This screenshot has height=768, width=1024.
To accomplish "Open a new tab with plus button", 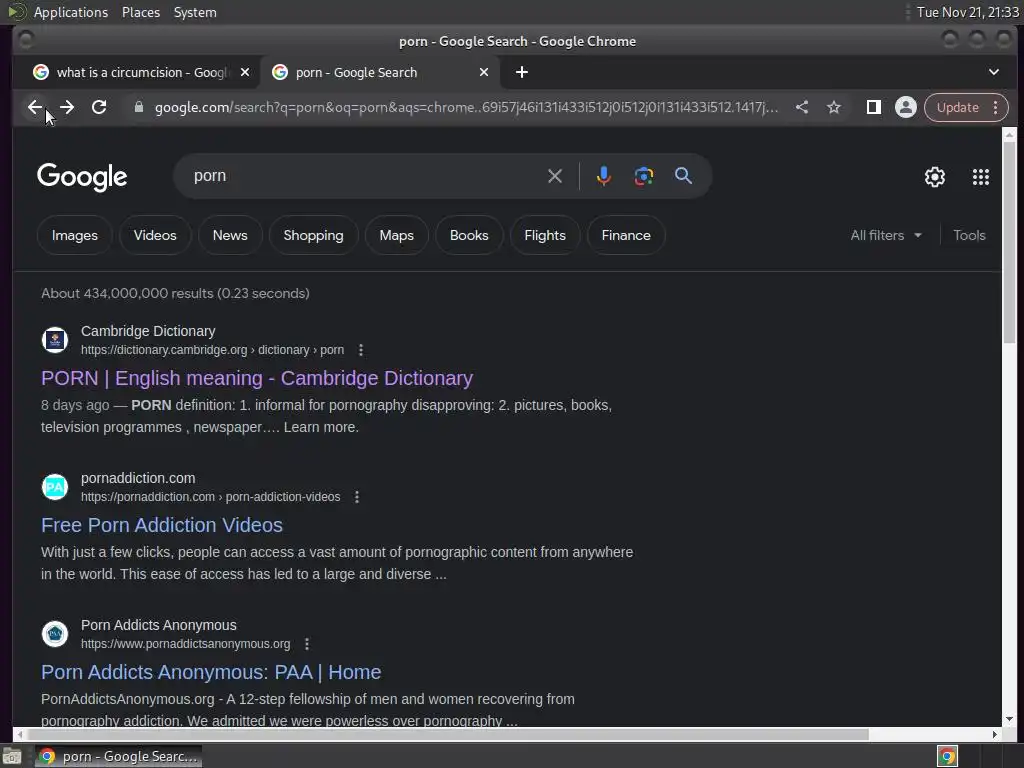I will 522,72.
